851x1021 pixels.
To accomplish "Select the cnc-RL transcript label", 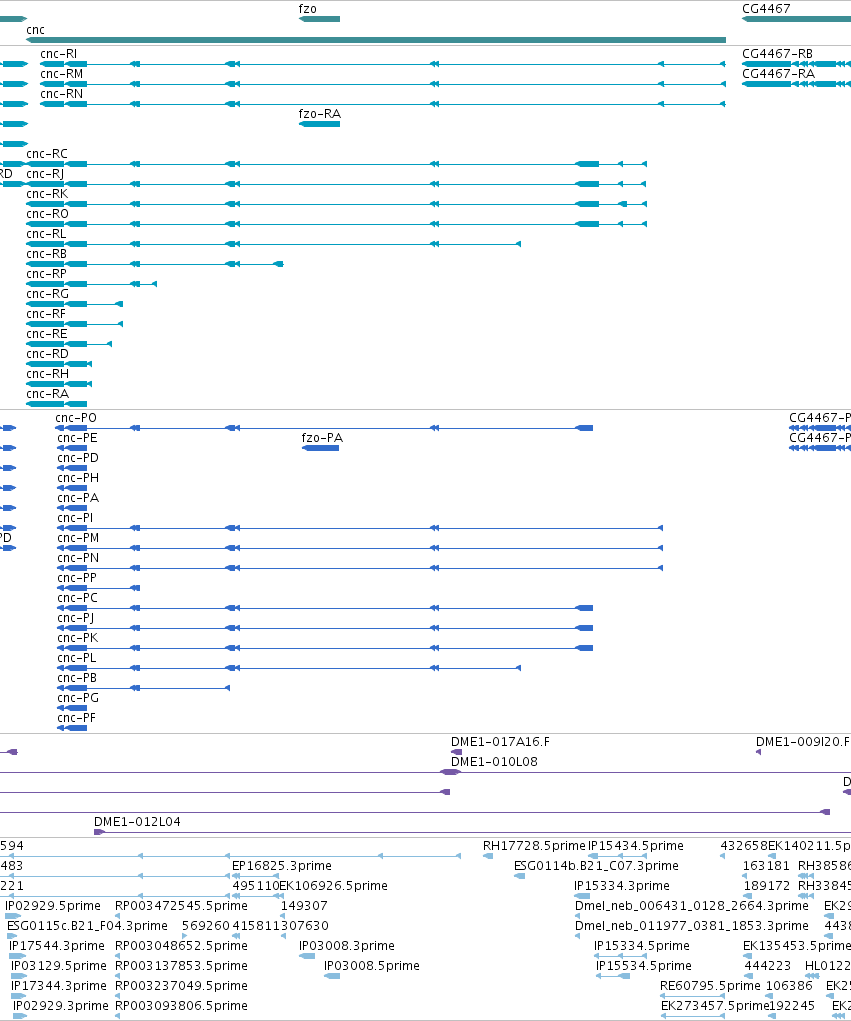I will (x=46, y=234).
